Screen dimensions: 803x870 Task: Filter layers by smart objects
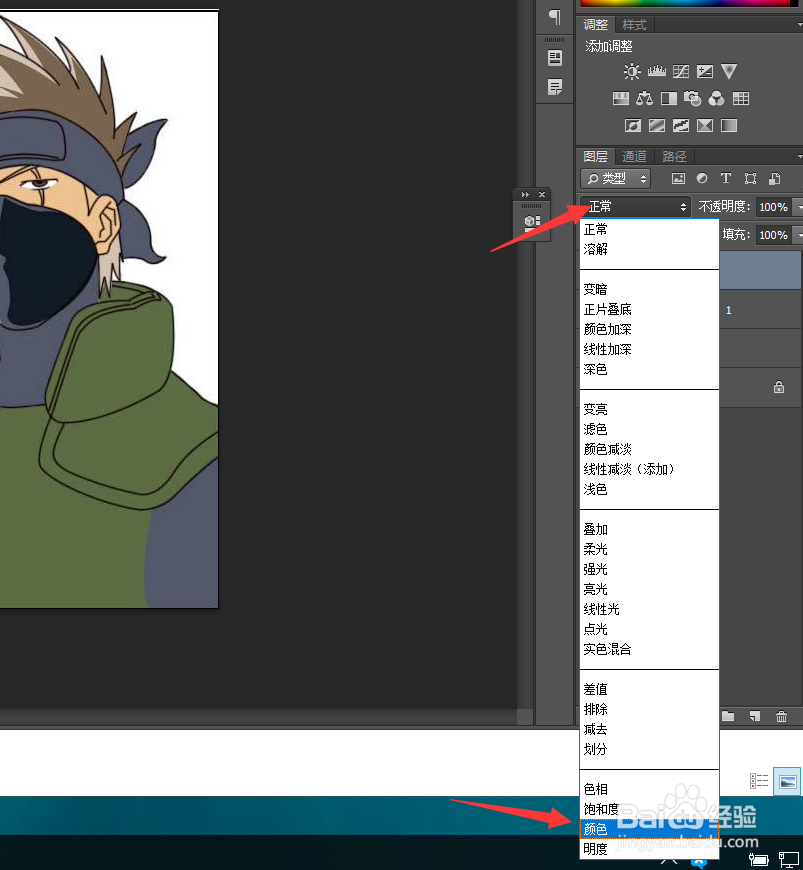click(775, 179)
